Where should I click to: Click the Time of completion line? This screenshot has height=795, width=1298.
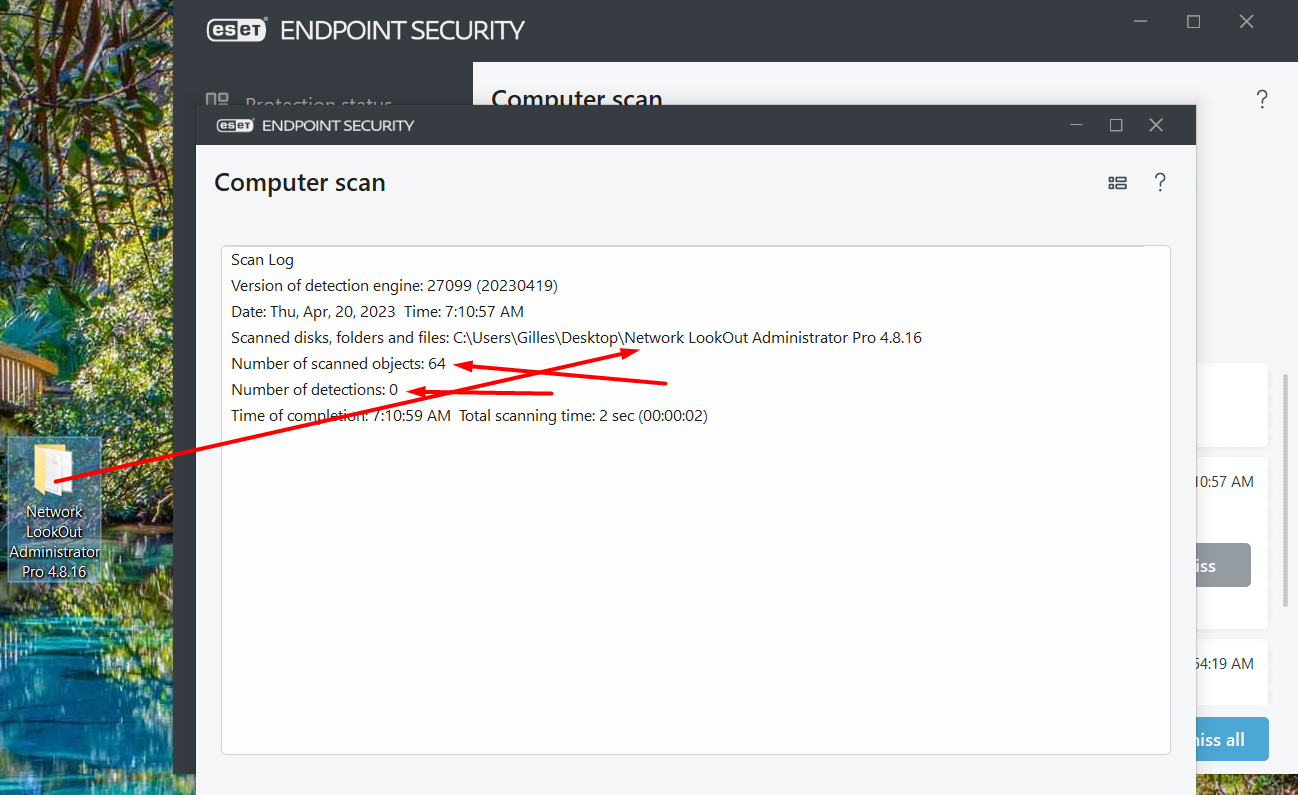click(x=469, y=416)
